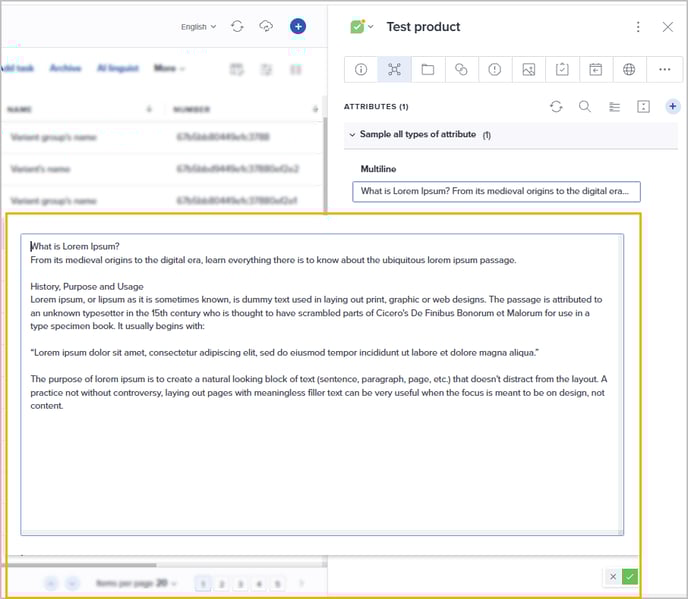This screenshot has width=688, height=599.
Task: Open the Items per page dropdown
Action: pos(136,583)
